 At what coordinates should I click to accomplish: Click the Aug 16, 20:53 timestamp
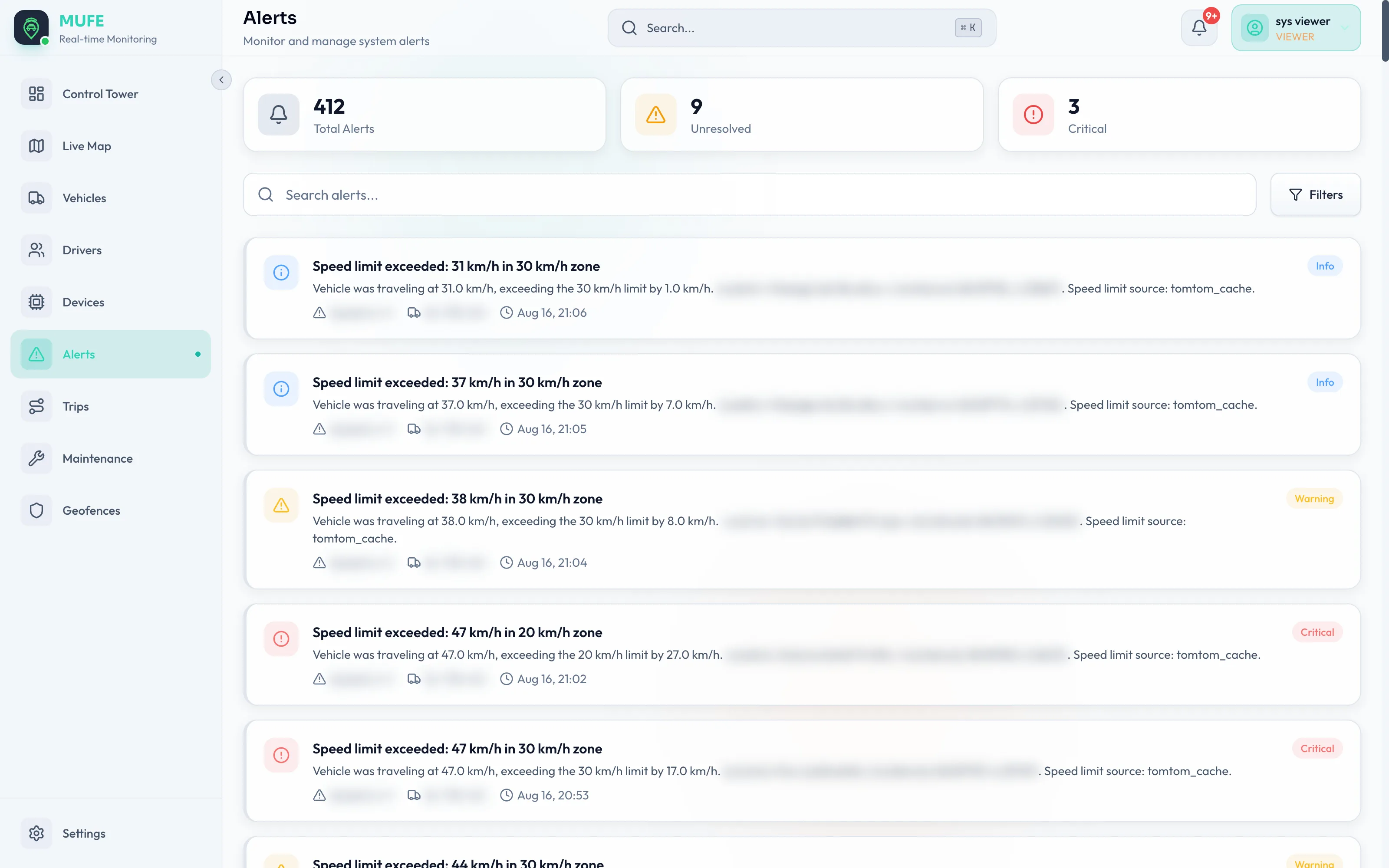click(553, 796)
